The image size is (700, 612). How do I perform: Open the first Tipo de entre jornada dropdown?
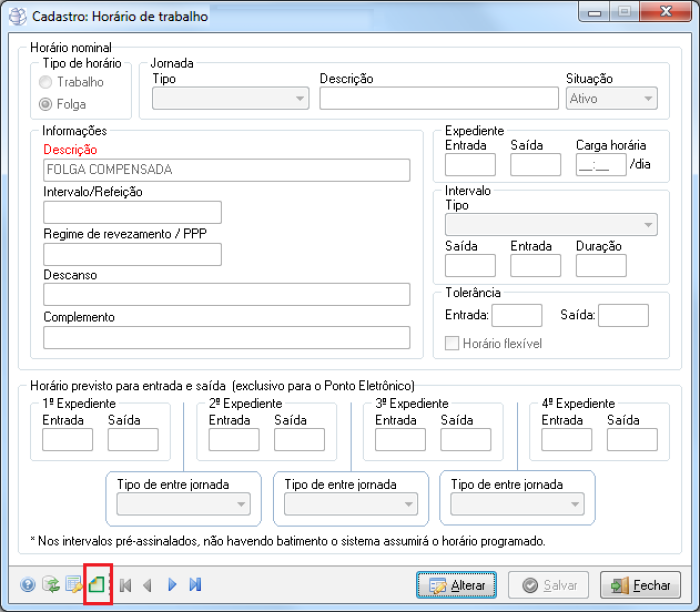(x=183, y=505)
